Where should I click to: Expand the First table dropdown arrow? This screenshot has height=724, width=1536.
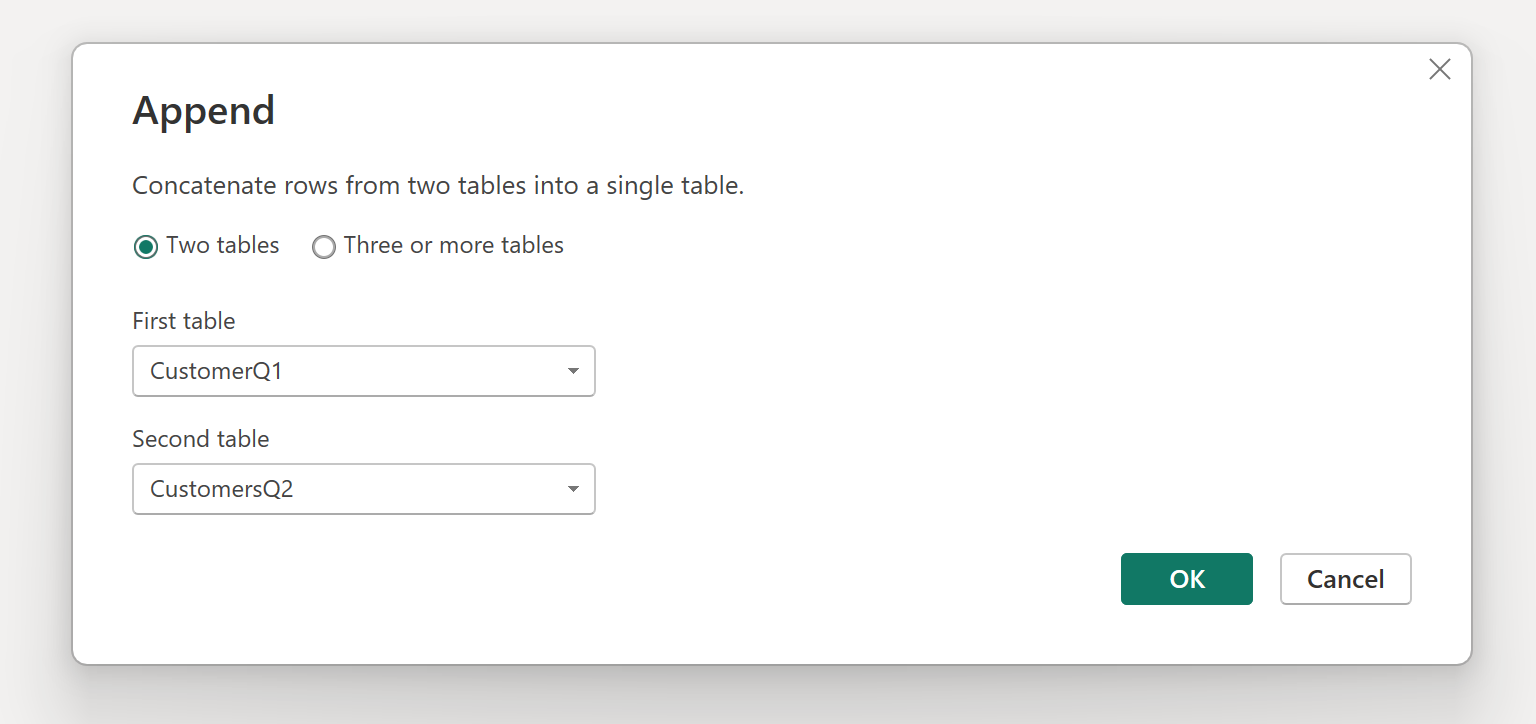(x=573, y=371)
